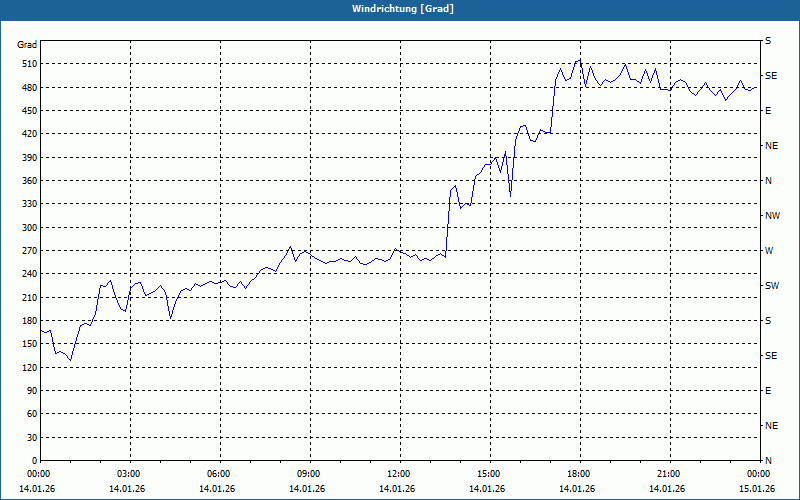This screenshot has height=500, width=800.
Task: Click the Grad unit label above y-axis
Action: [27, 45]
